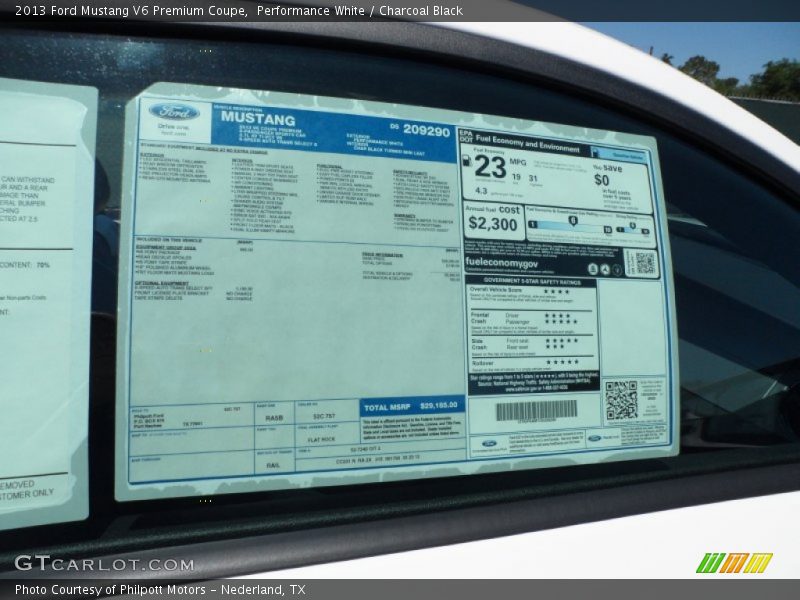Click 'TOTAL MSRP $29,185.00' box

pyautogui.click(x=411, y=406)
